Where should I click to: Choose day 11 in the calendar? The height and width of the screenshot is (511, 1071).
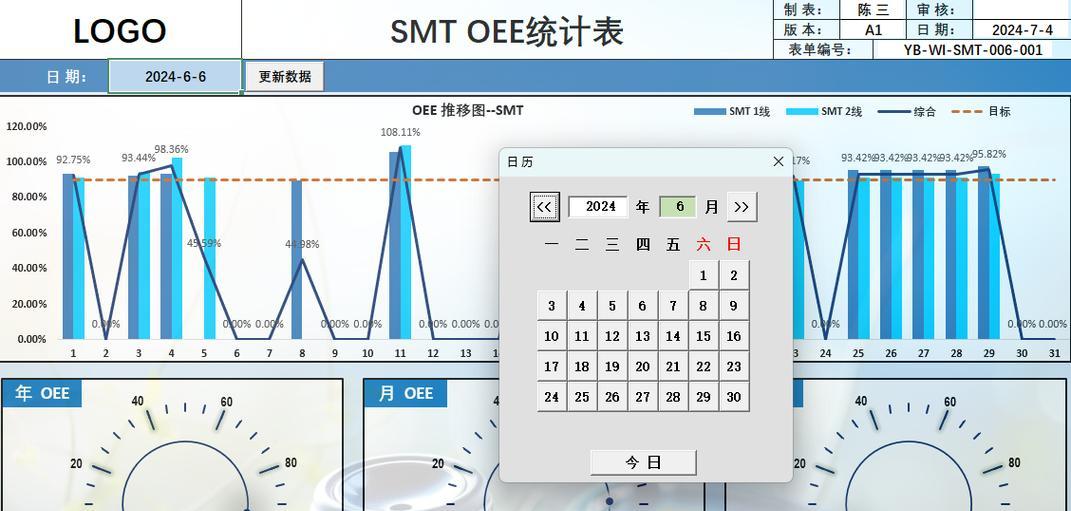[x=582, y=336]
